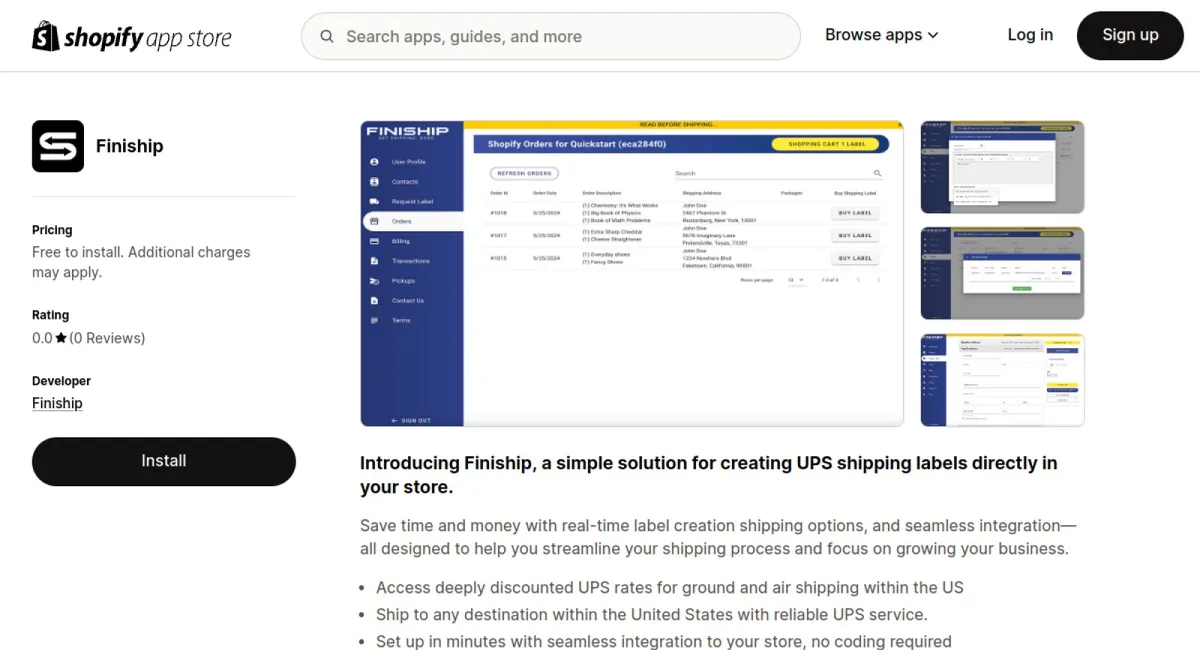The width and height of the screenshot is (1200, 650).
Task: Click the 'Access deeply discounted UPS rates' bullet
Action: point(670,588)
